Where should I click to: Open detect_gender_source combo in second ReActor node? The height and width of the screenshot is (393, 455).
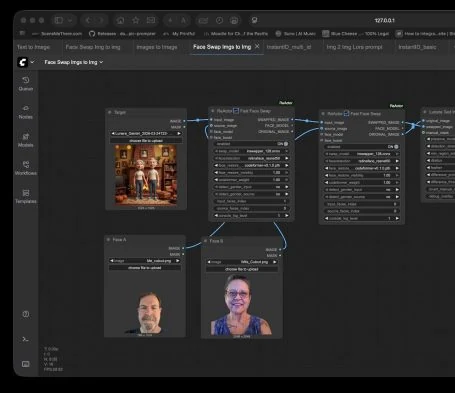tap(362, 197)
